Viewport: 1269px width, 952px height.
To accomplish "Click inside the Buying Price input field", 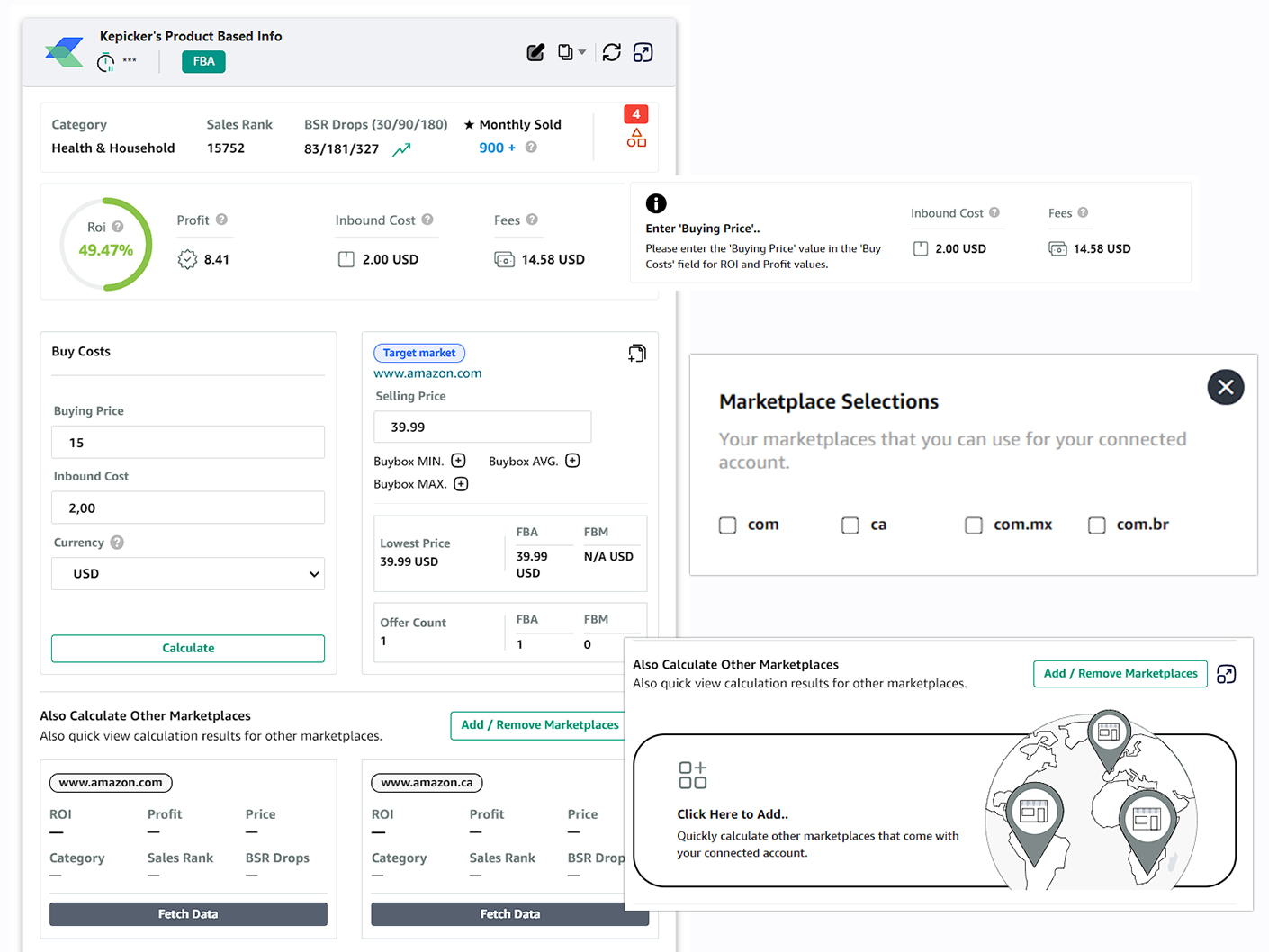I will click(x=188, y=442).
